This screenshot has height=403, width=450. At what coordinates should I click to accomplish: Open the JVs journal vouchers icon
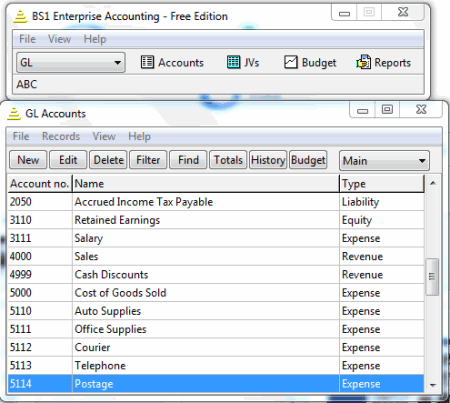pos(243,62)
